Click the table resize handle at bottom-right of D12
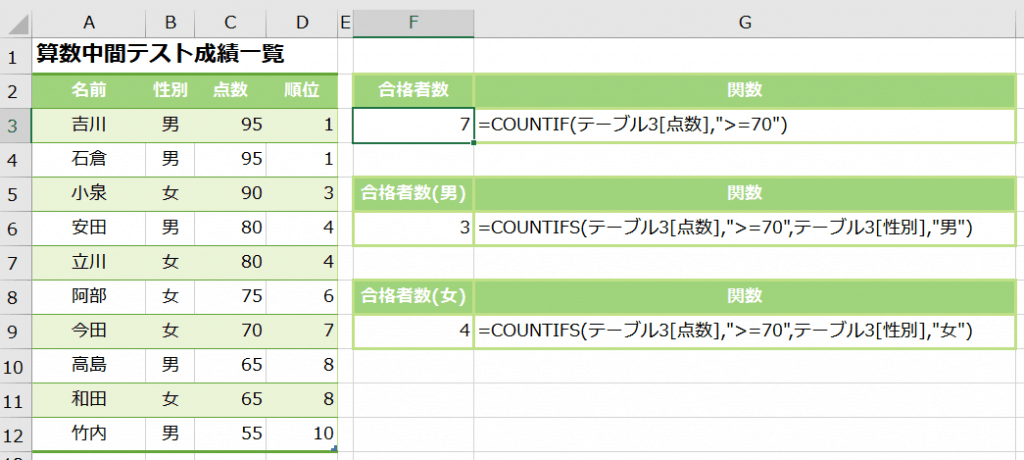The height and width of the screenshot is (460, 1024). [334, 448]
